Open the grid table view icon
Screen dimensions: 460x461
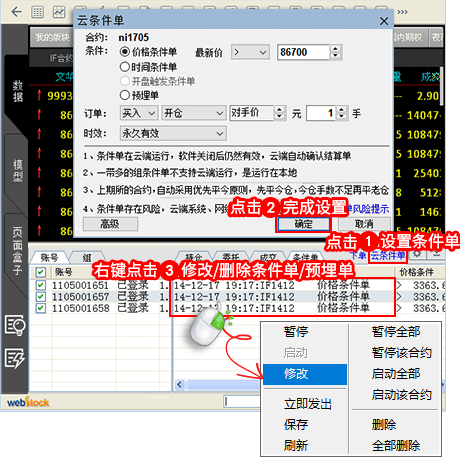tap(37, 12)
